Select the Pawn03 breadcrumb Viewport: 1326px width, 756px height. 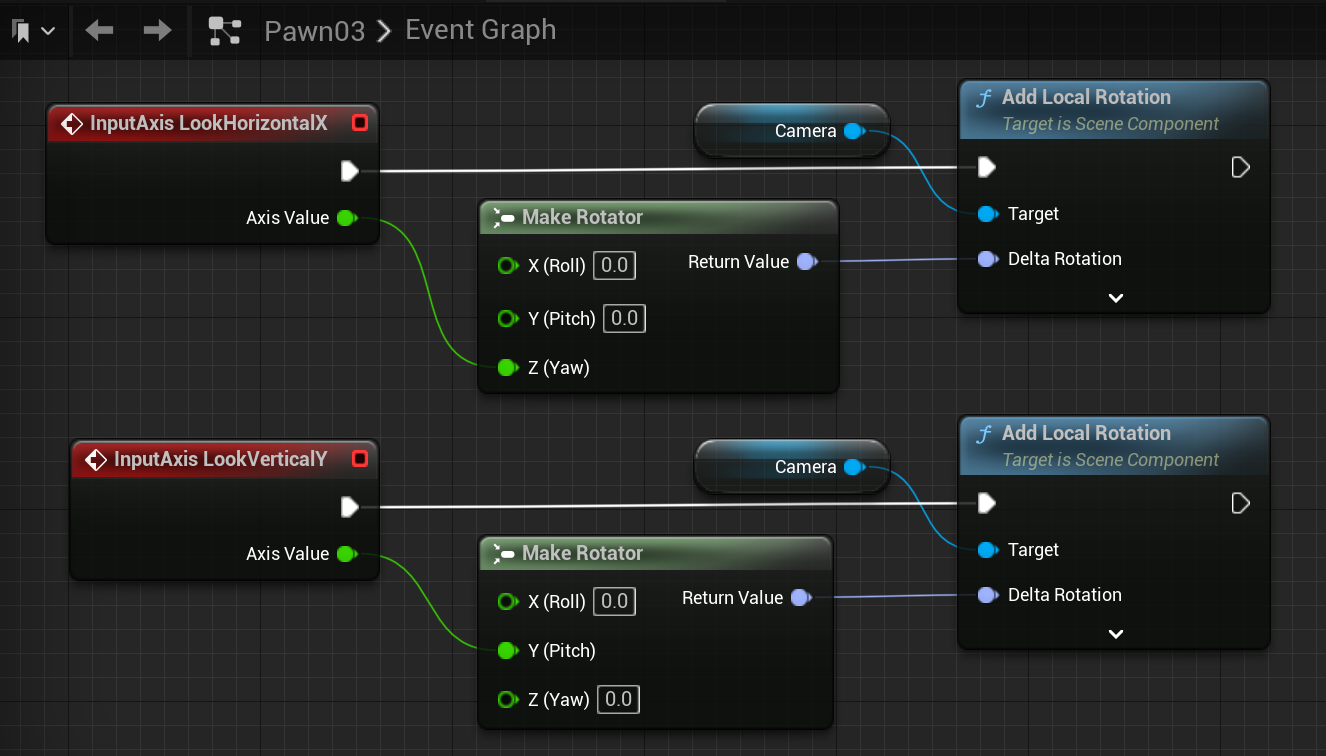click(315, 31)
